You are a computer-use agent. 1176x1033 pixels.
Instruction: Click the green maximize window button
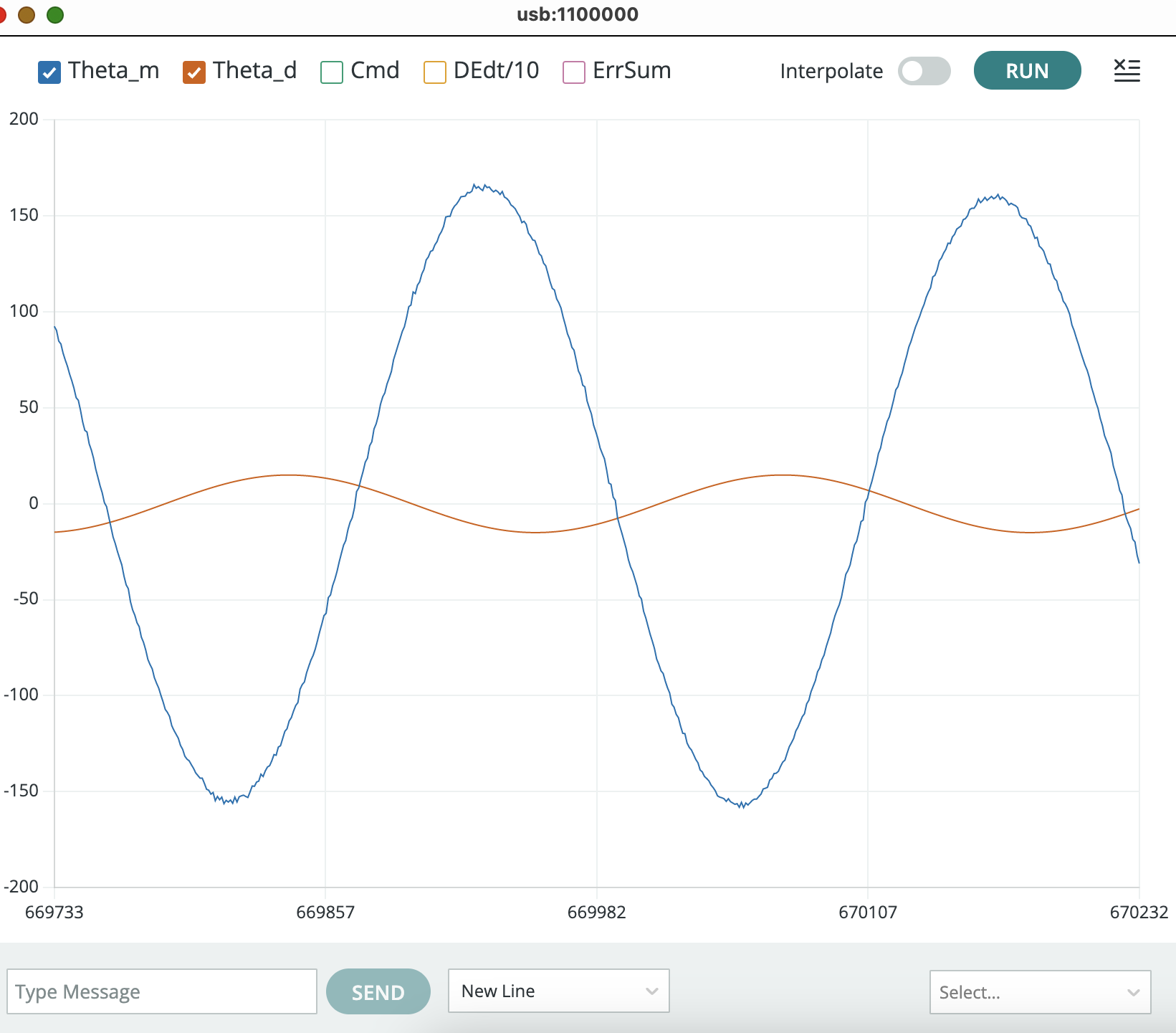(55, 14)
